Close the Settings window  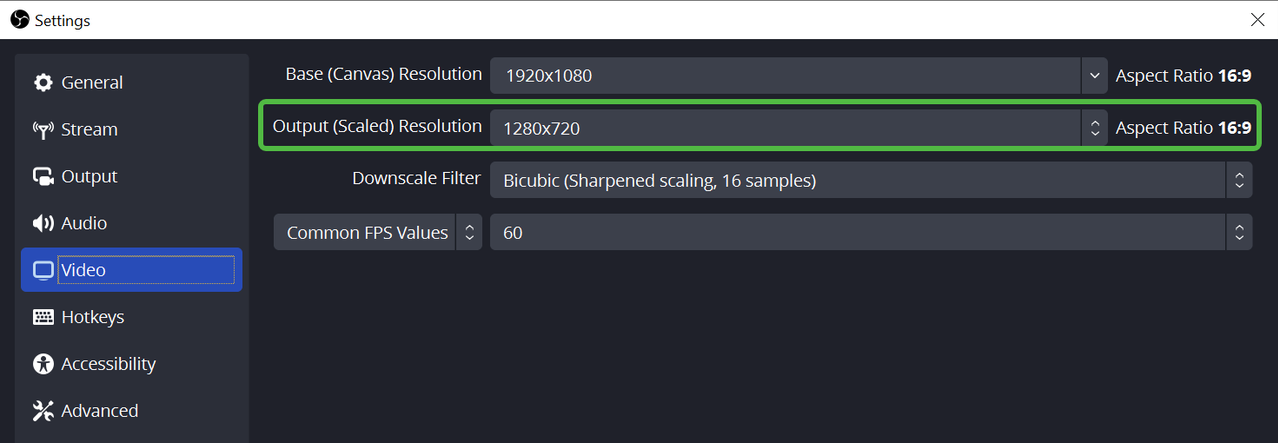(x=1257, y=19)
